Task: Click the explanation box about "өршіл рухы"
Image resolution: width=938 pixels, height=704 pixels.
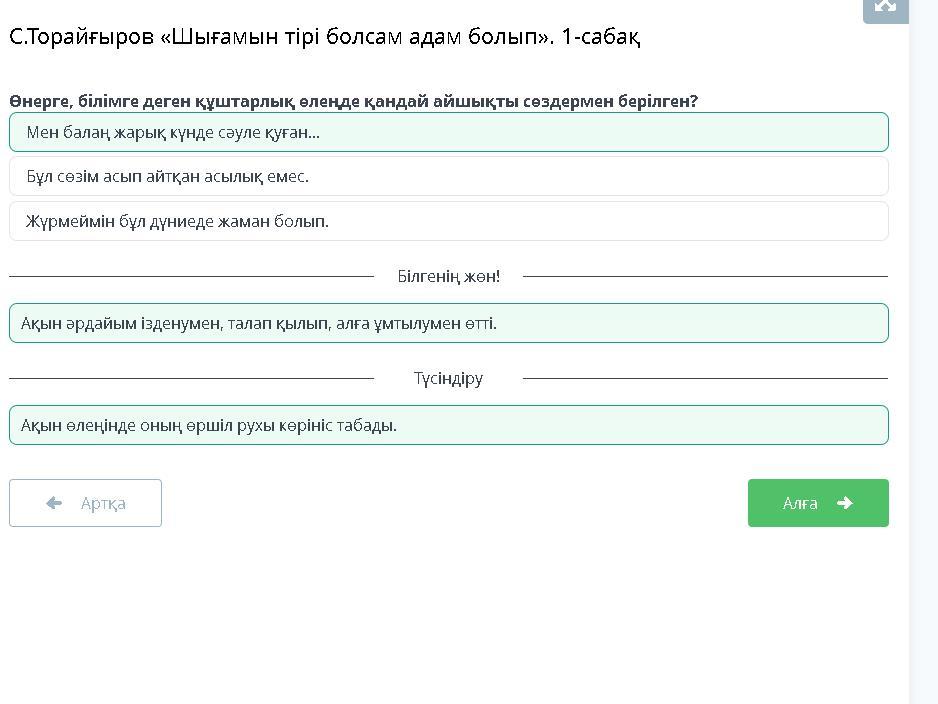Action: pyautogui.click(x=448, y=425)
